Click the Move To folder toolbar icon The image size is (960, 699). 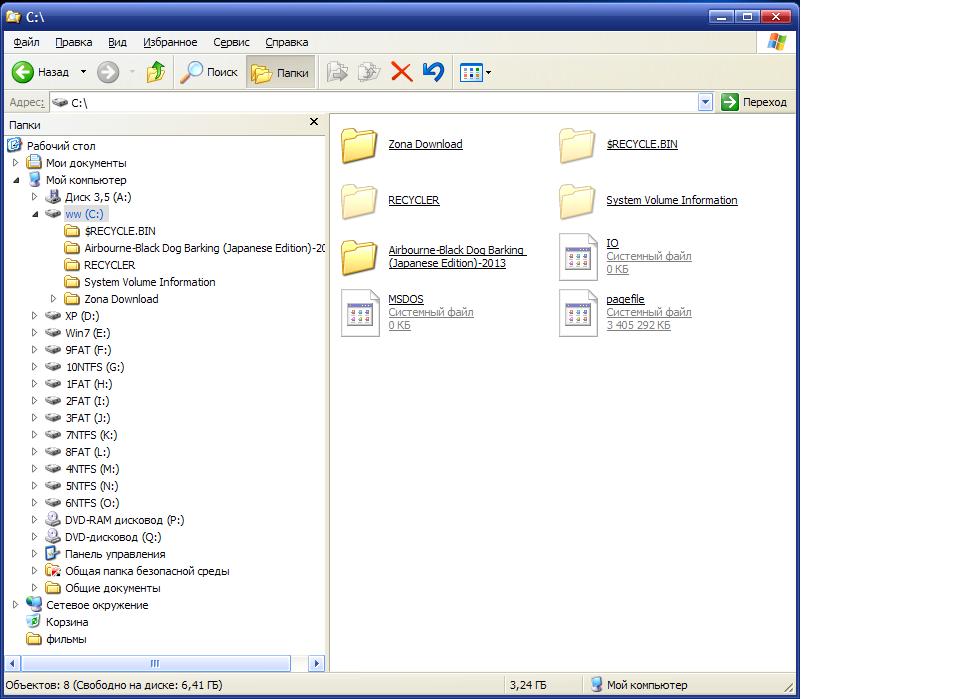tap(337, 72)
